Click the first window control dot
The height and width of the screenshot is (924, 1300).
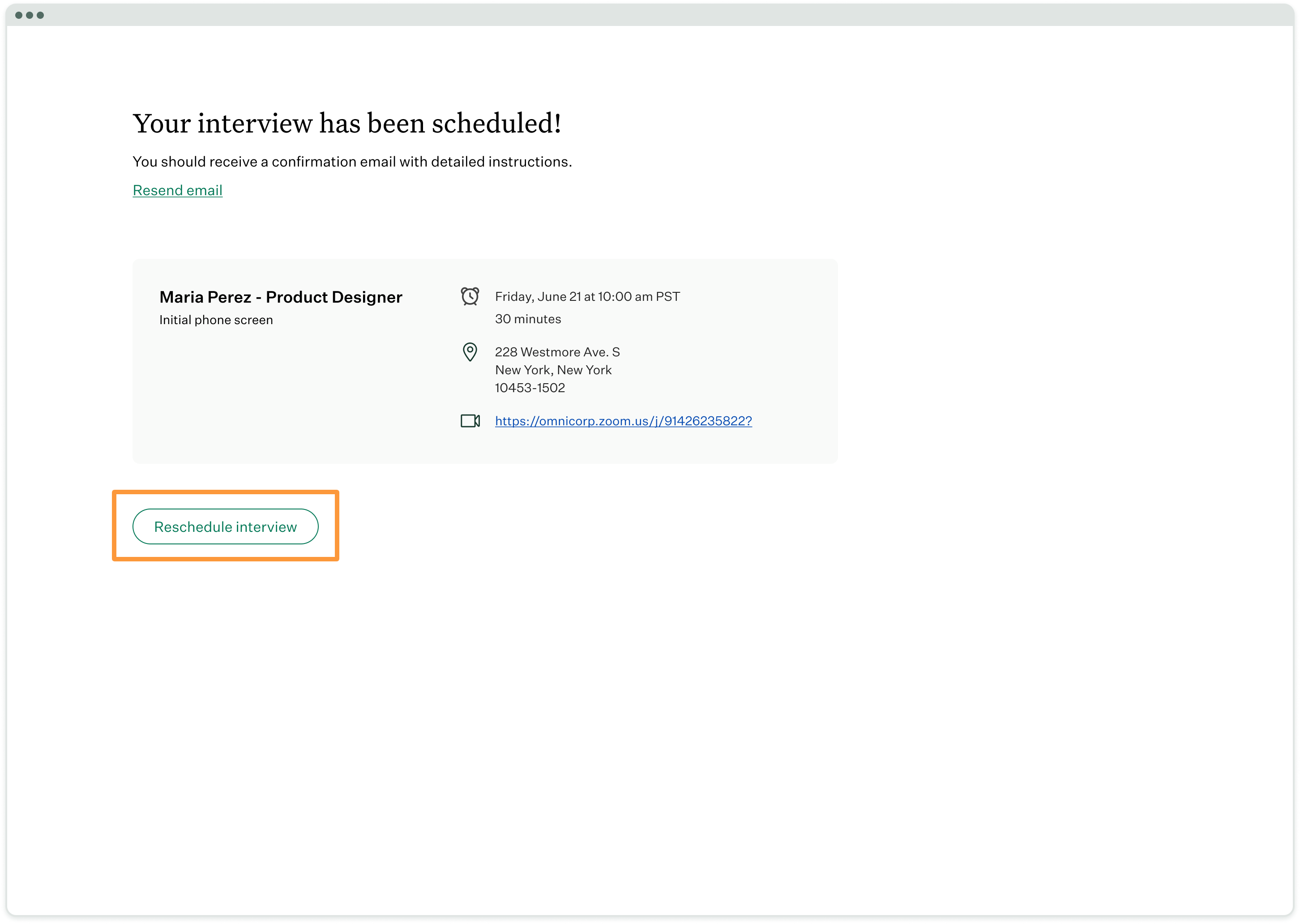tap(19, 15)
